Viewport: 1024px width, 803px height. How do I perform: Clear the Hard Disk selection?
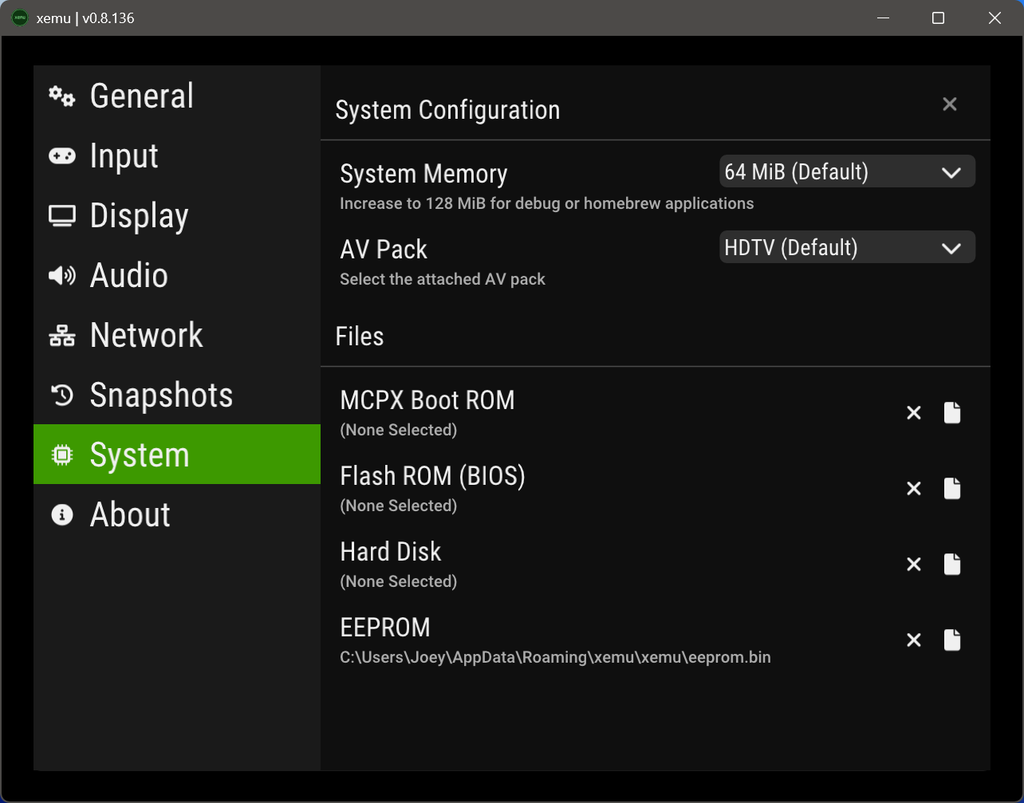pyautogui.click(x=914, y=564)
